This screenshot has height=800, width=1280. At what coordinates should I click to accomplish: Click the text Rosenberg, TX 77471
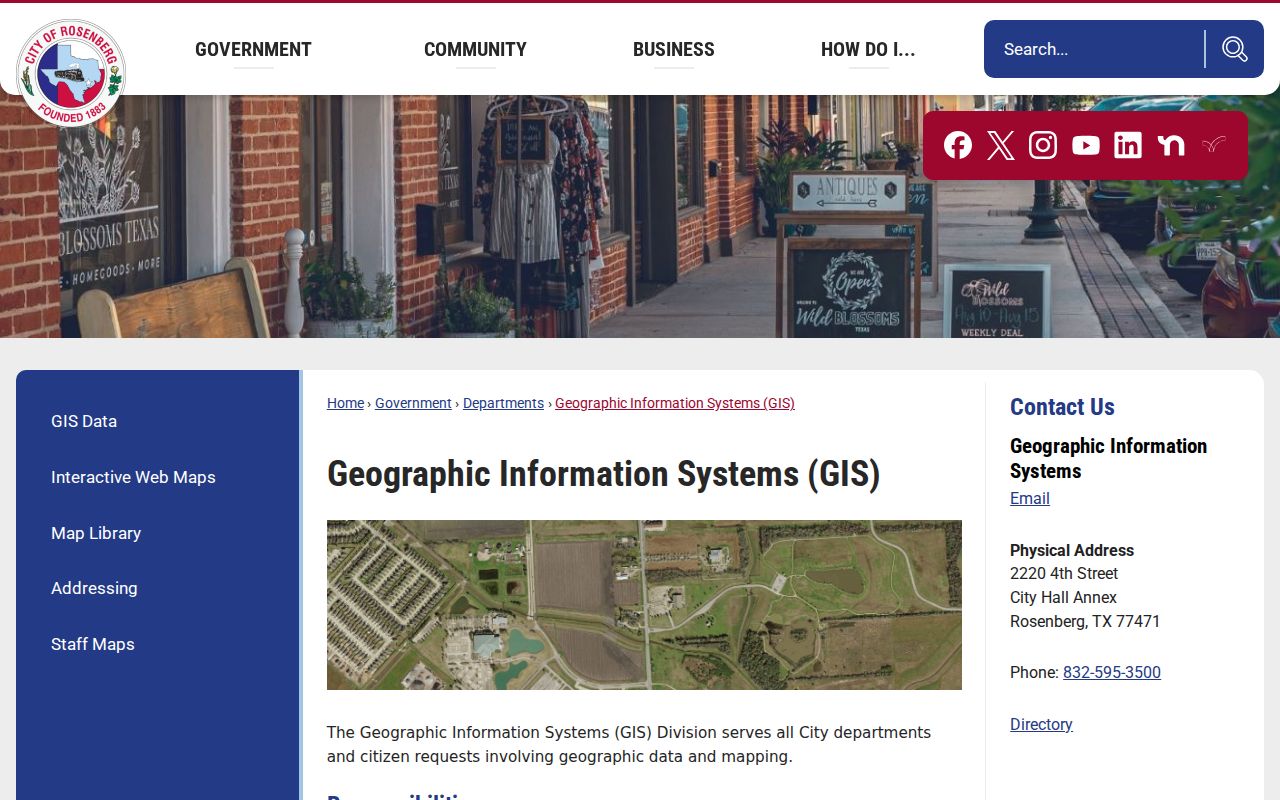point(1085,621)
